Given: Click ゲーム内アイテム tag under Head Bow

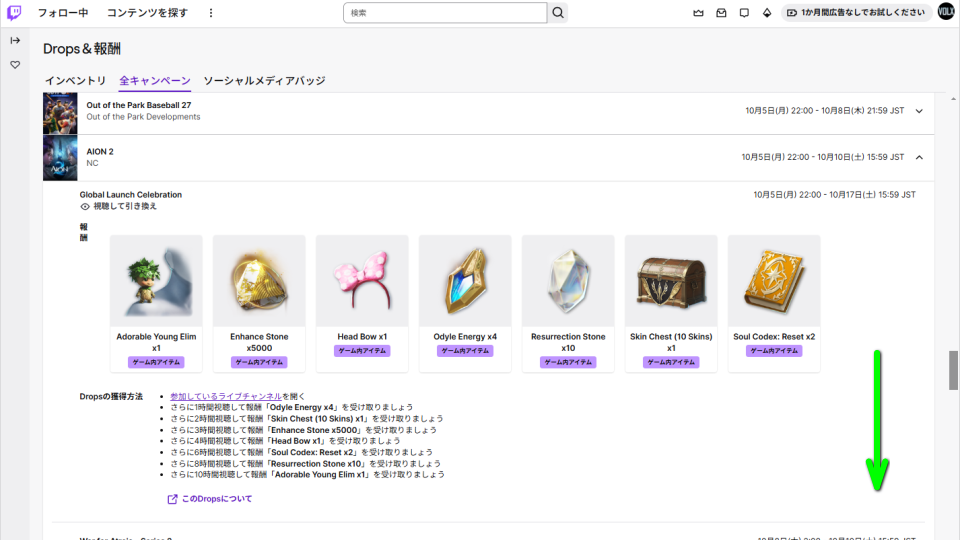Looking at the screenshot, I should tap(362, 351).
